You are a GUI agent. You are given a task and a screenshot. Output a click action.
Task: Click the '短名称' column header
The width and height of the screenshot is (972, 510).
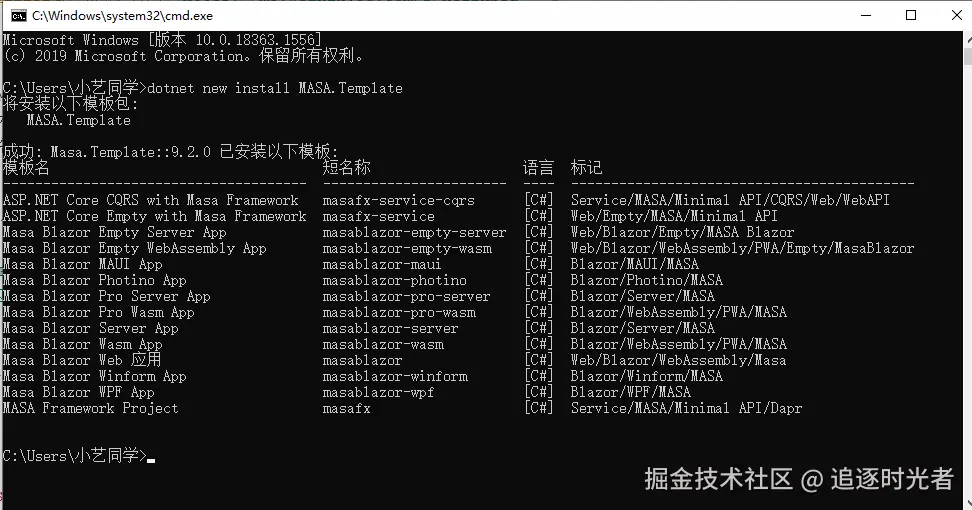(346, 167)
